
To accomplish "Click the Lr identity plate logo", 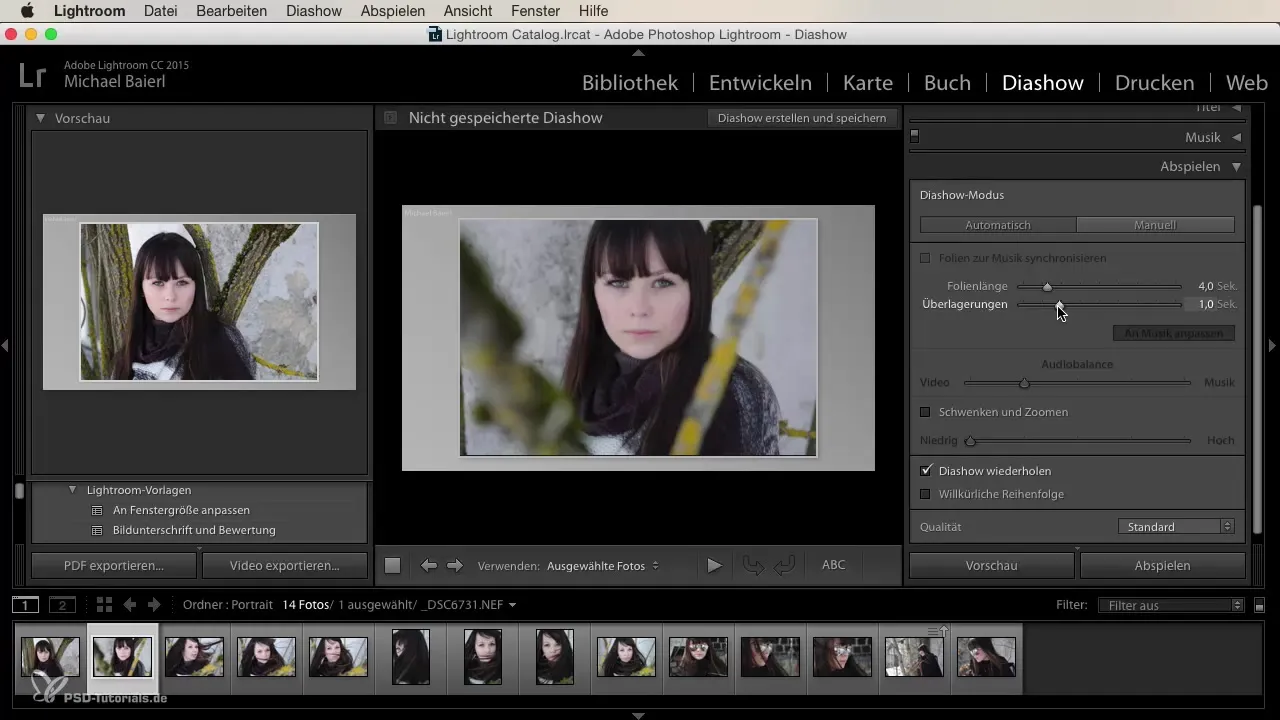I will pos(33,75).
